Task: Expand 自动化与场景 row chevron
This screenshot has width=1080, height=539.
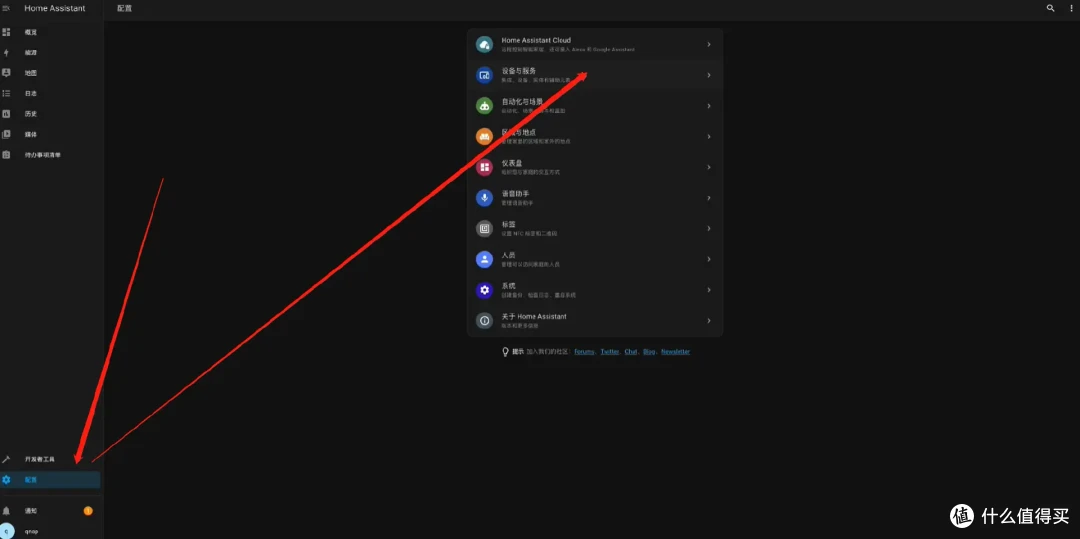Action: (x=709, y=106)
